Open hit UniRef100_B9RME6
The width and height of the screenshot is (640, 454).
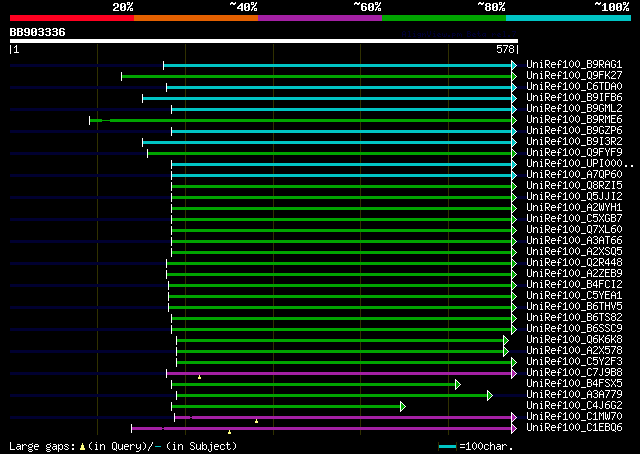coord(574,120)
